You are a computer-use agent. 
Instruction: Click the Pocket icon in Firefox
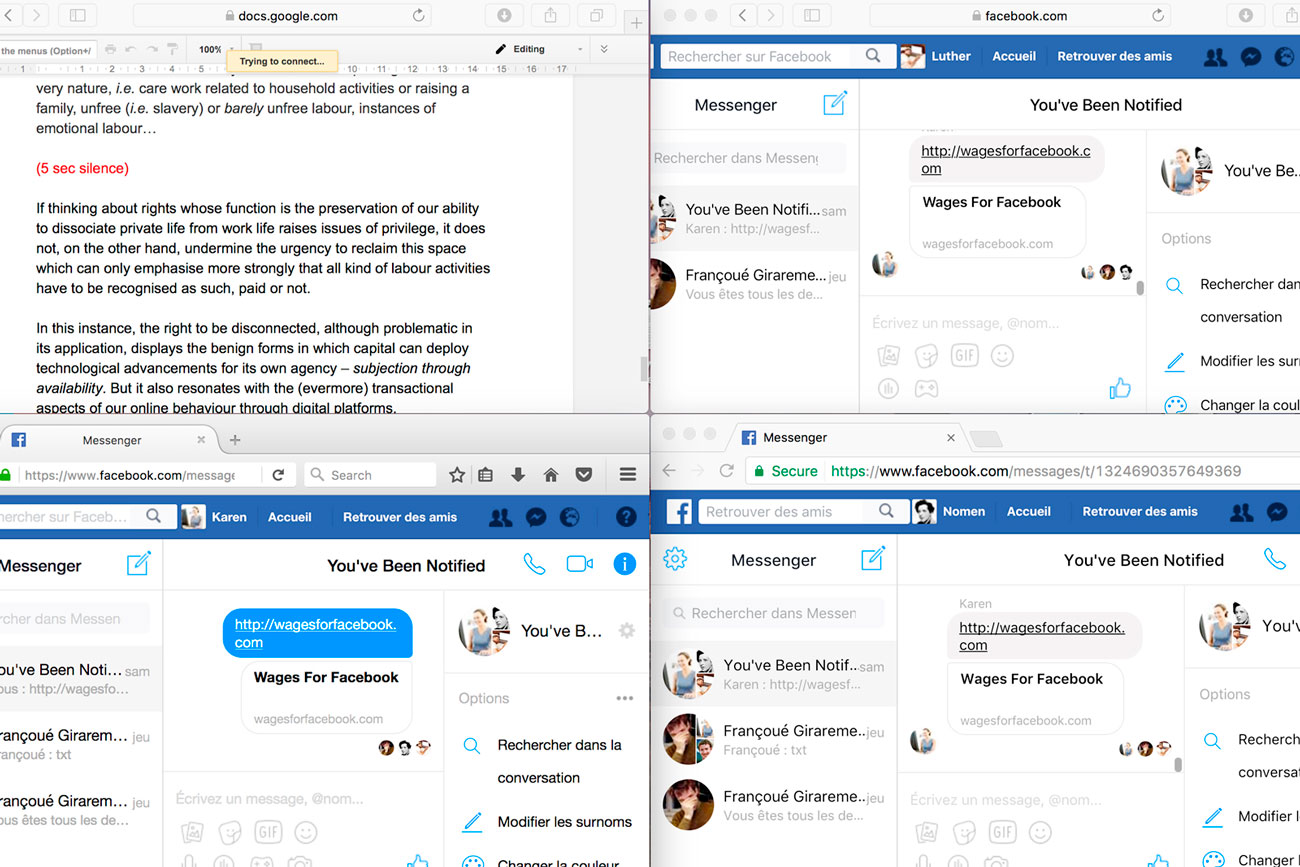click(x=584, y=475)
